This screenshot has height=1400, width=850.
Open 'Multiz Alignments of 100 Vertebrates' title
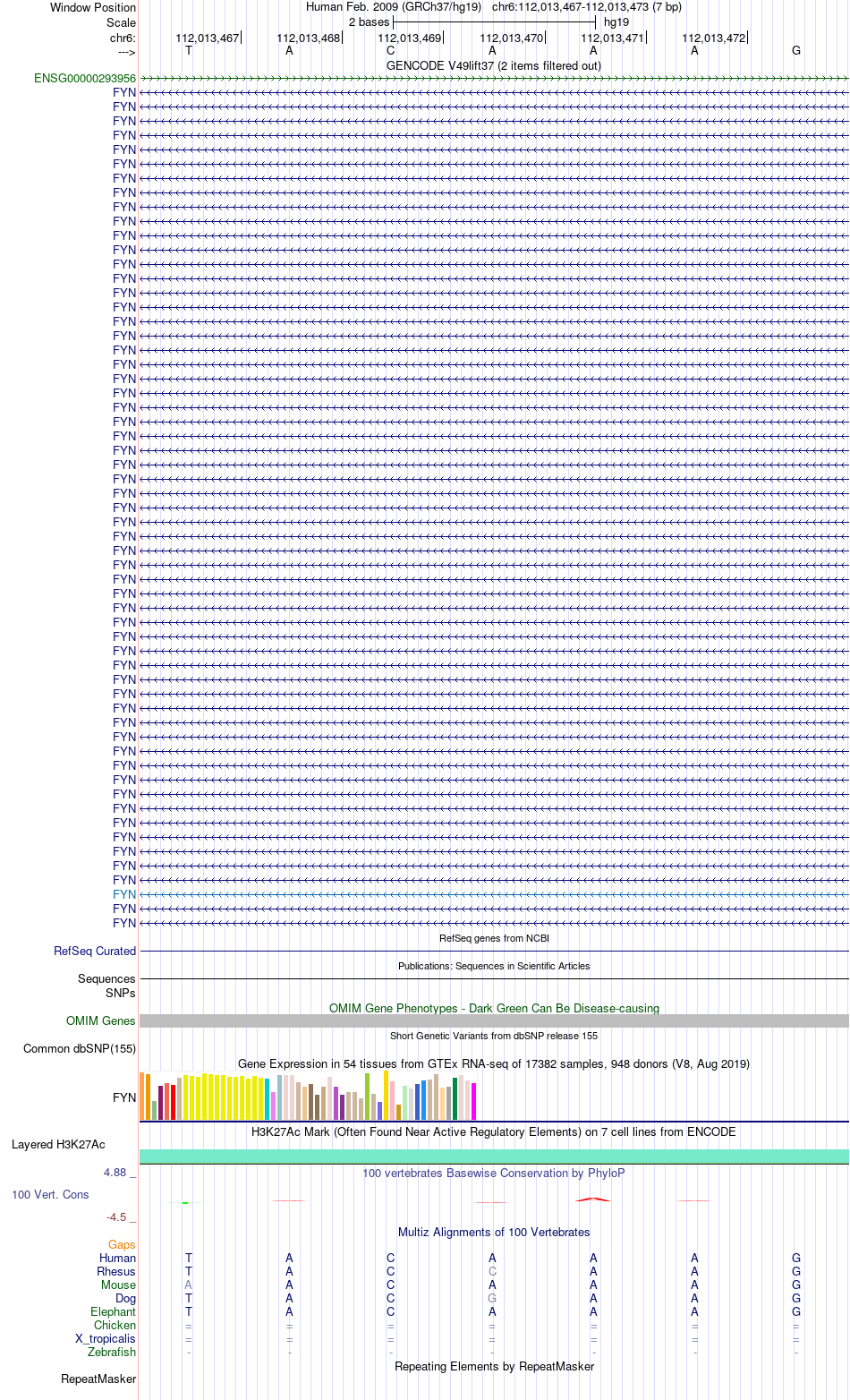494,1233
